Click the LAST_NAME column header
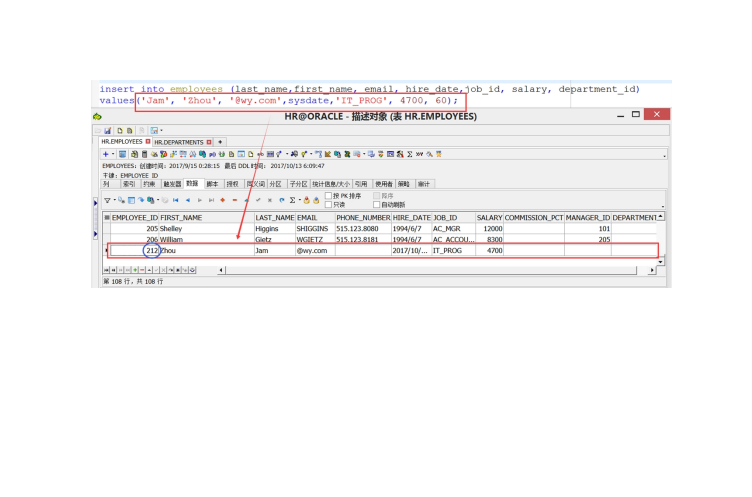The height and width of the screenshot is (497, 752). coord(275,218)
